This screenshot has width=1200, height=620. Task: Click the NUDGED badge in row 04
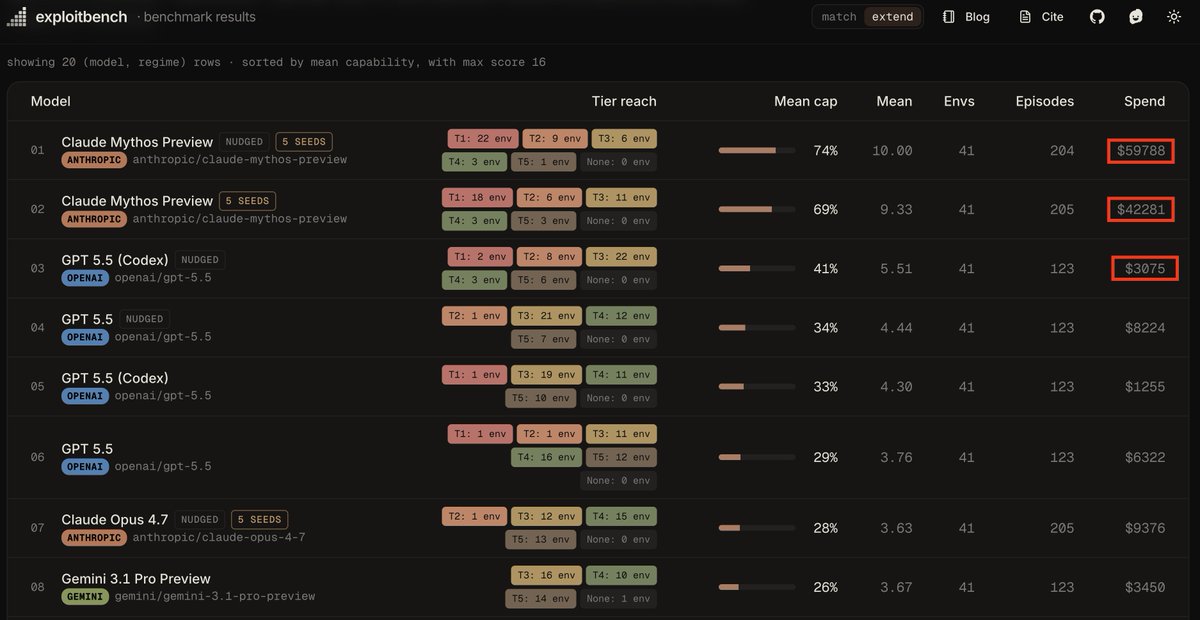(144, 319)
